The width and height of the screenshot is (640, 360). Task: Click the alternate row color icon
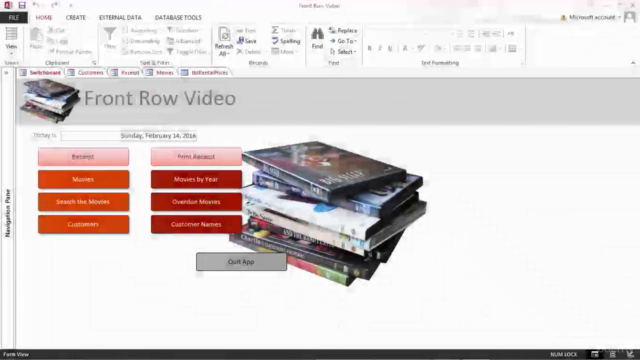click(x=493, y=49)
